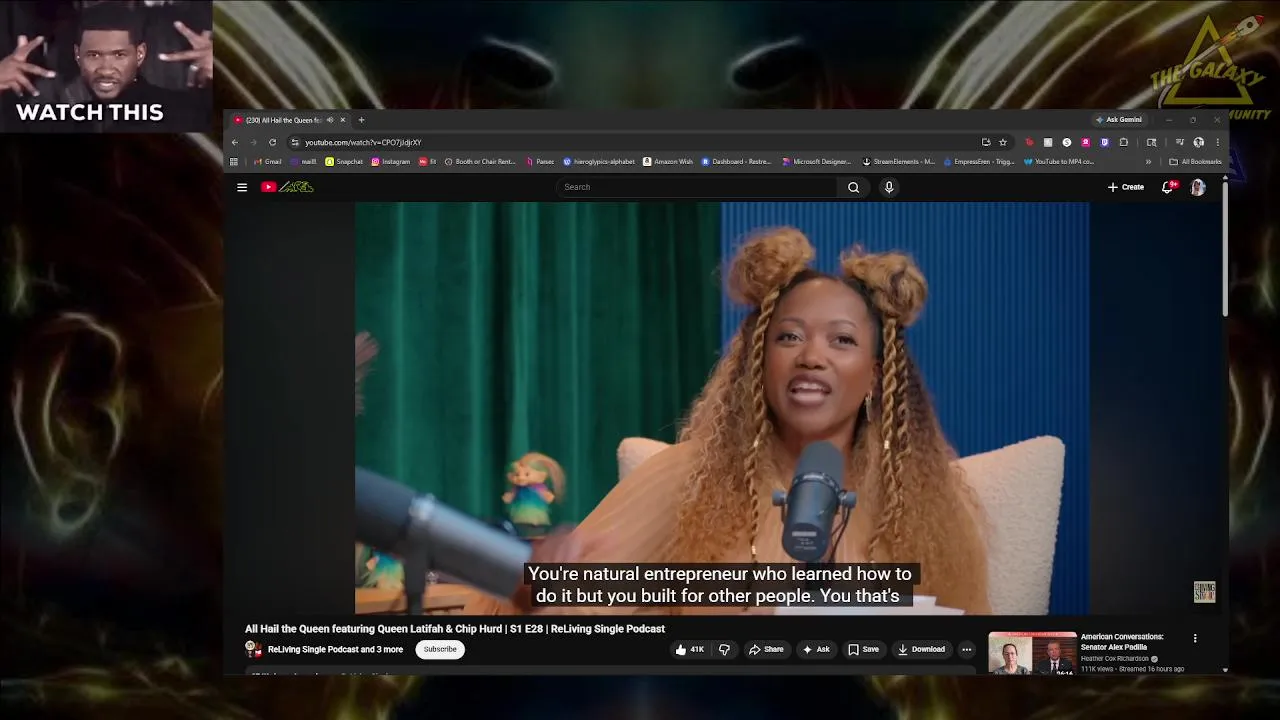Reload the YouTube page
This screenshot has width=1280, height=720.
pyautogui.click(x=272, y=142)
